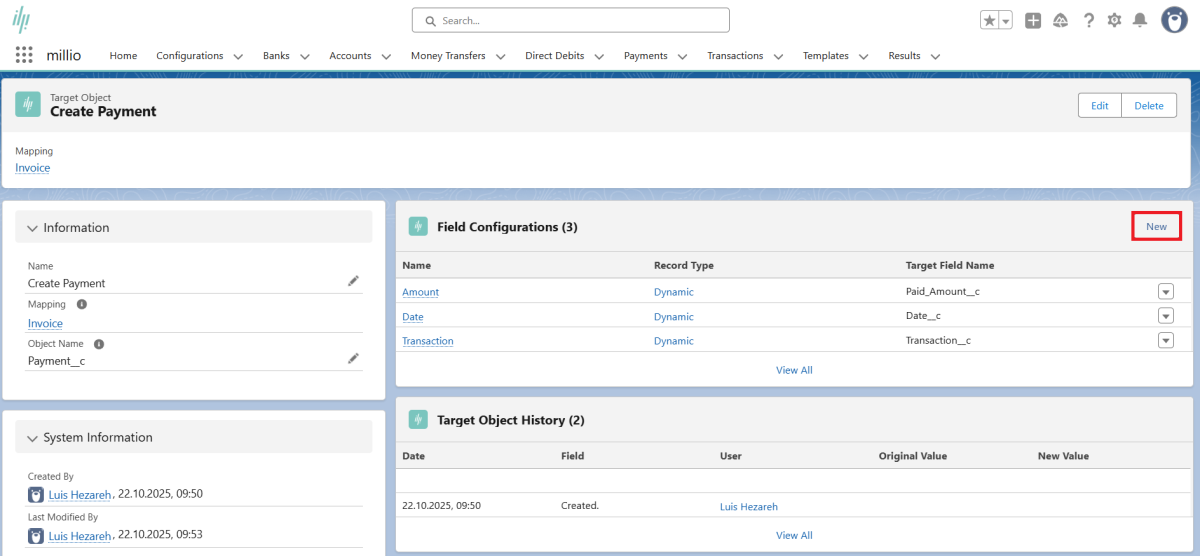Click the notifications bell icon
This screenshot has height=556, width=1200.
tap(1139, 20)
